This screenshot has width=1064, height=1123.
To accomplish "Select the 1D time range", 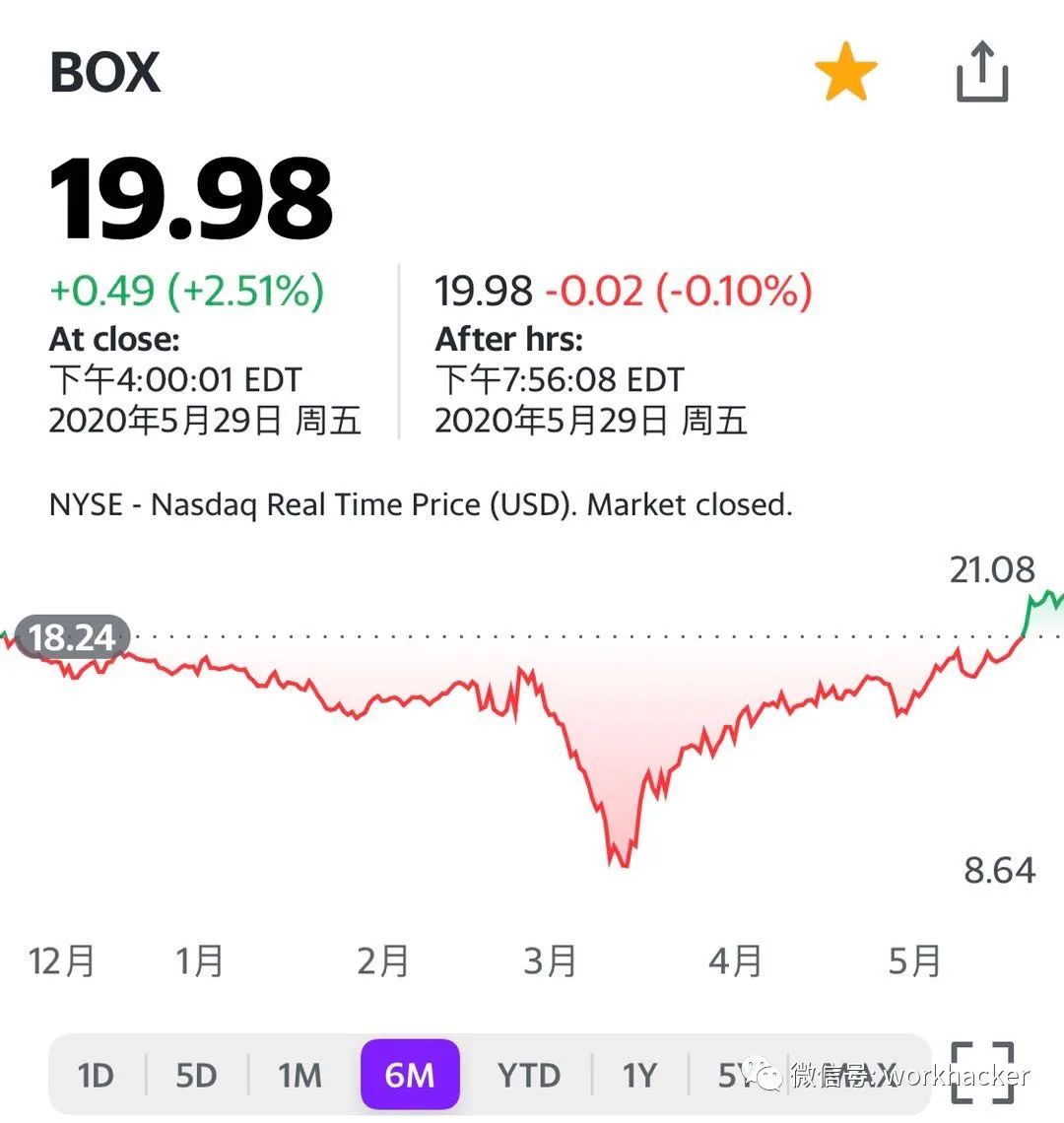I will tap(96, 1075).
